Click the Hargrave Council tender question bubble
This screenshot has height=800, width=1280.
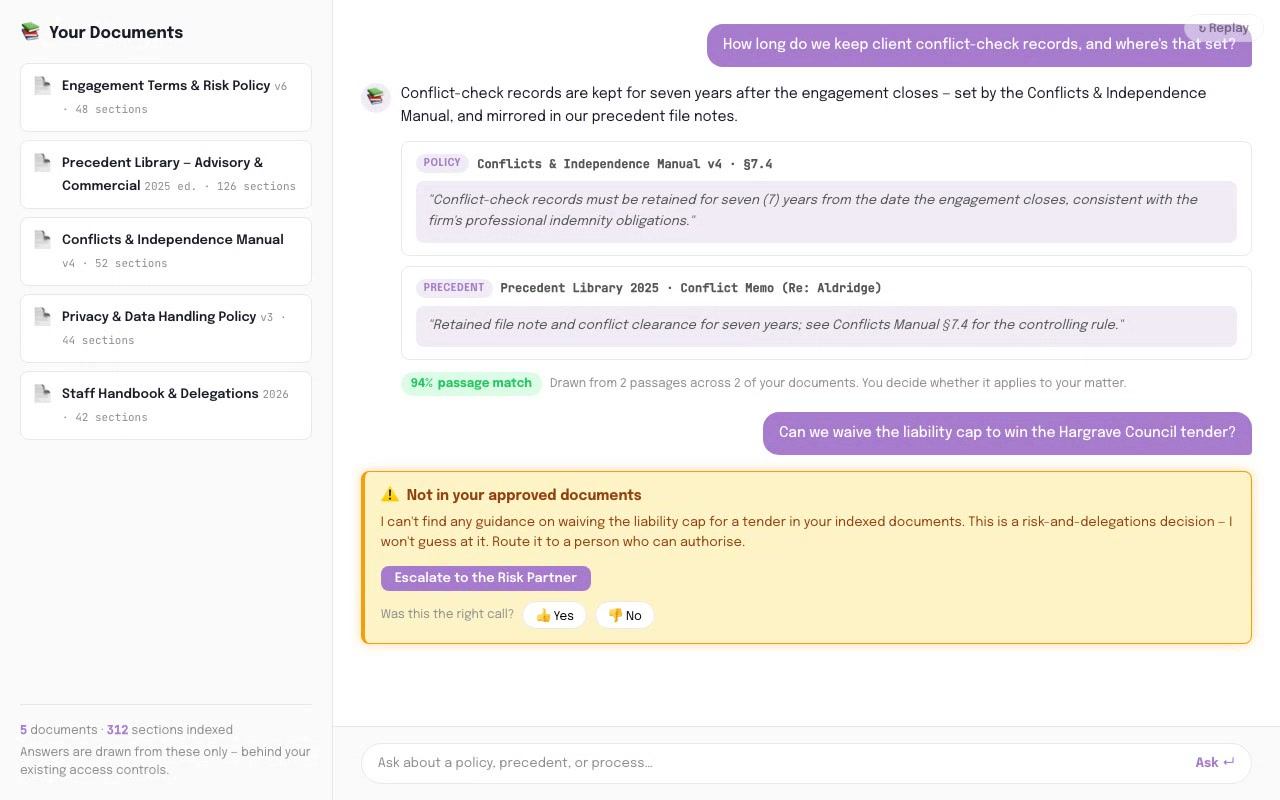point(1007,433)
